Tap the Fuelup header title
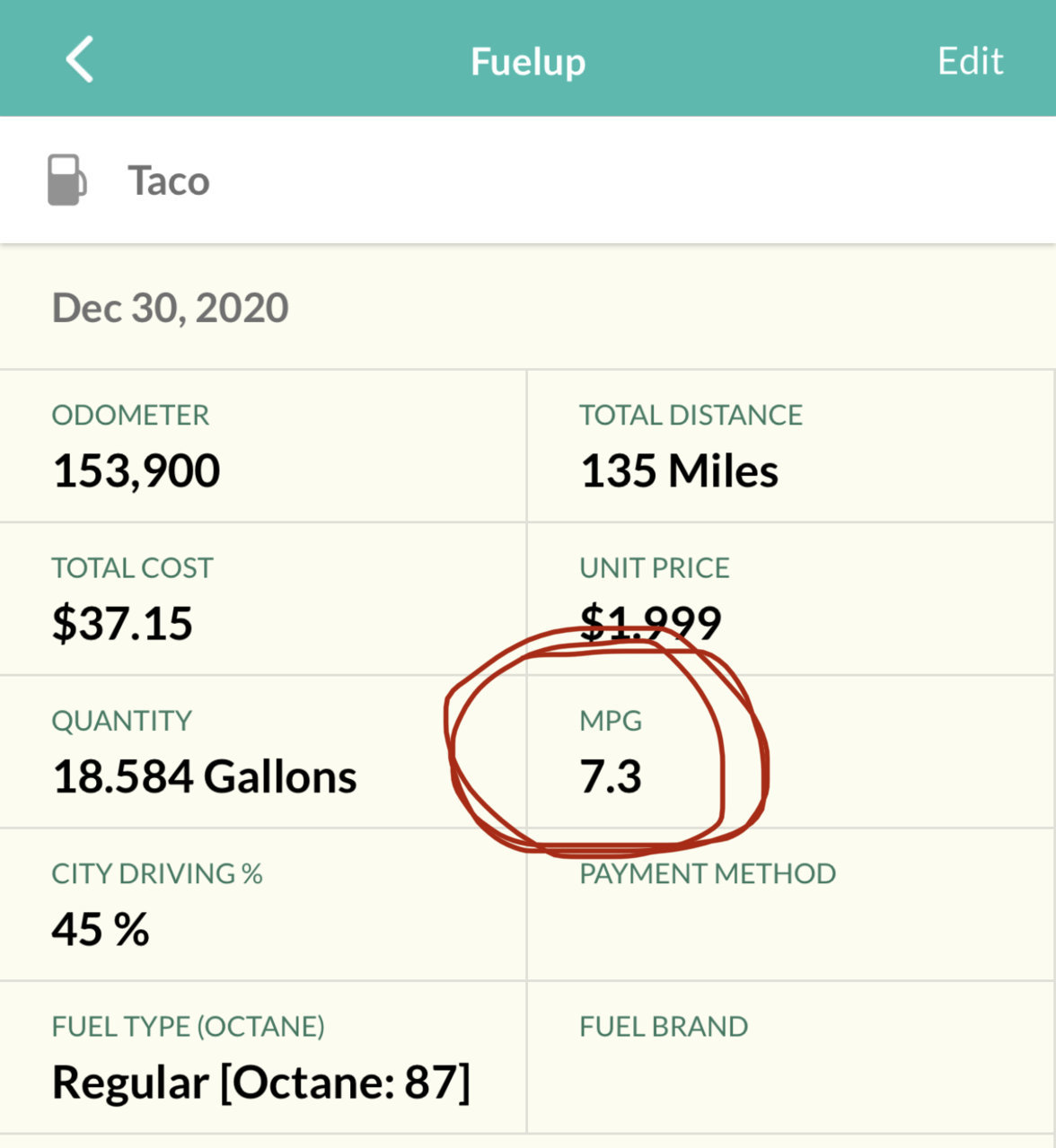 [x=528, y=62]
